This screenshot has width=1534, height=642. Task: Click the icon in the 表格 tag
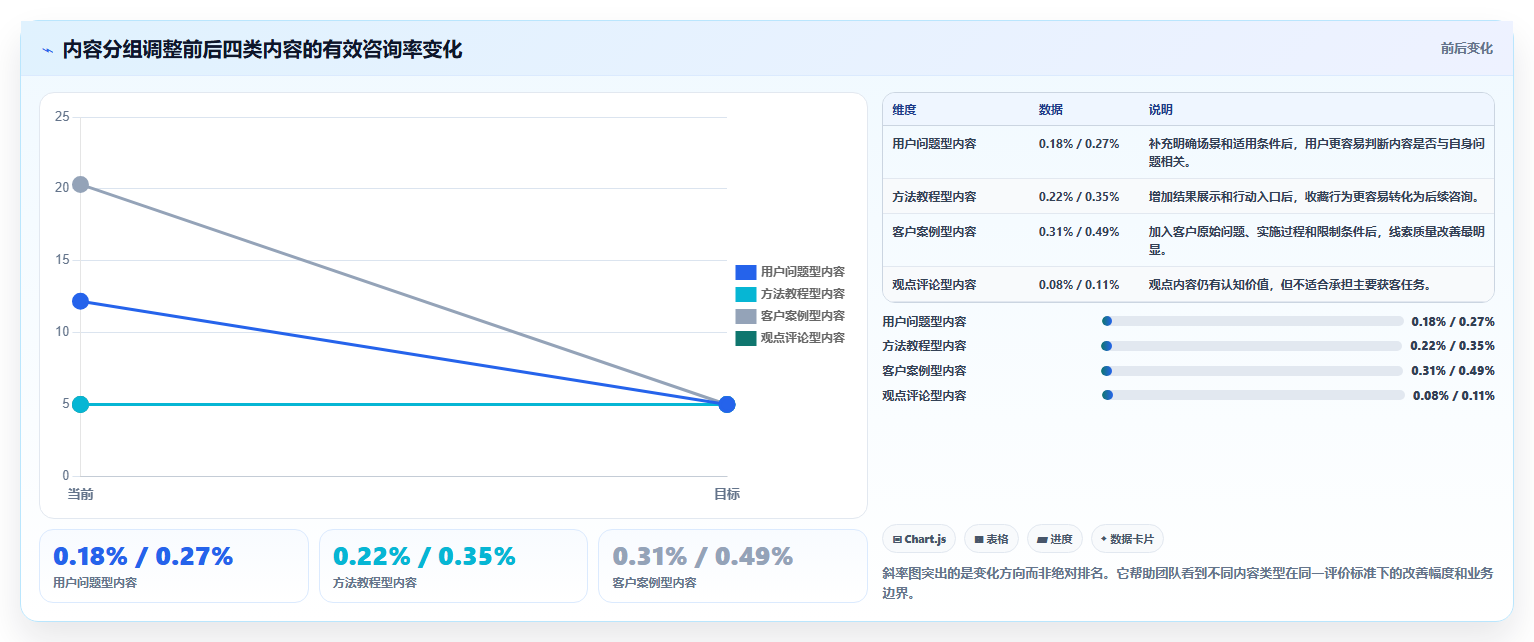[979, 539]
